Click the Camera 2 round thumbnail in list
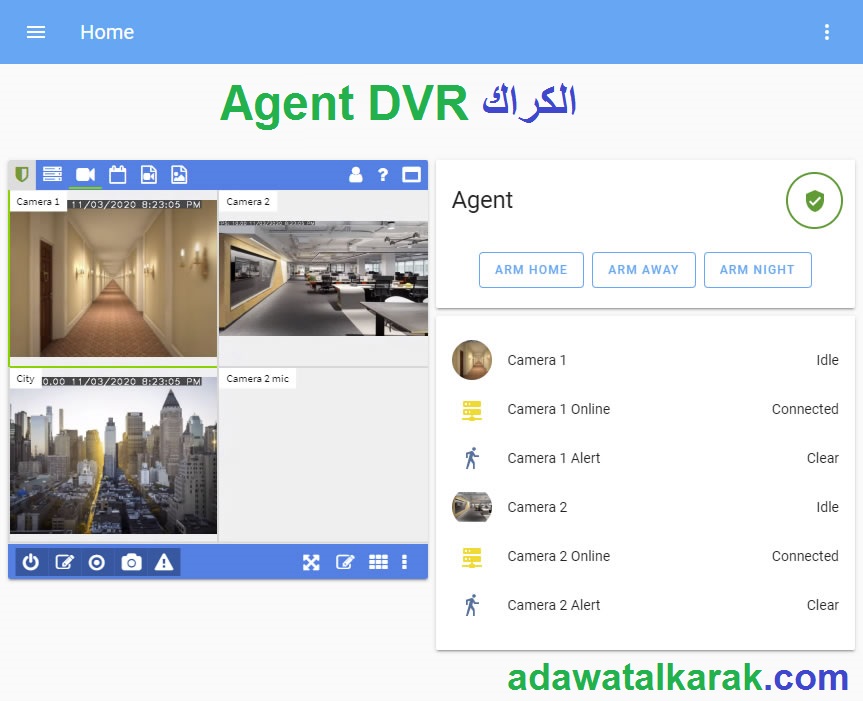Viewport: 863px width, 701px height. pyautogui.click(x=472, y=507)
